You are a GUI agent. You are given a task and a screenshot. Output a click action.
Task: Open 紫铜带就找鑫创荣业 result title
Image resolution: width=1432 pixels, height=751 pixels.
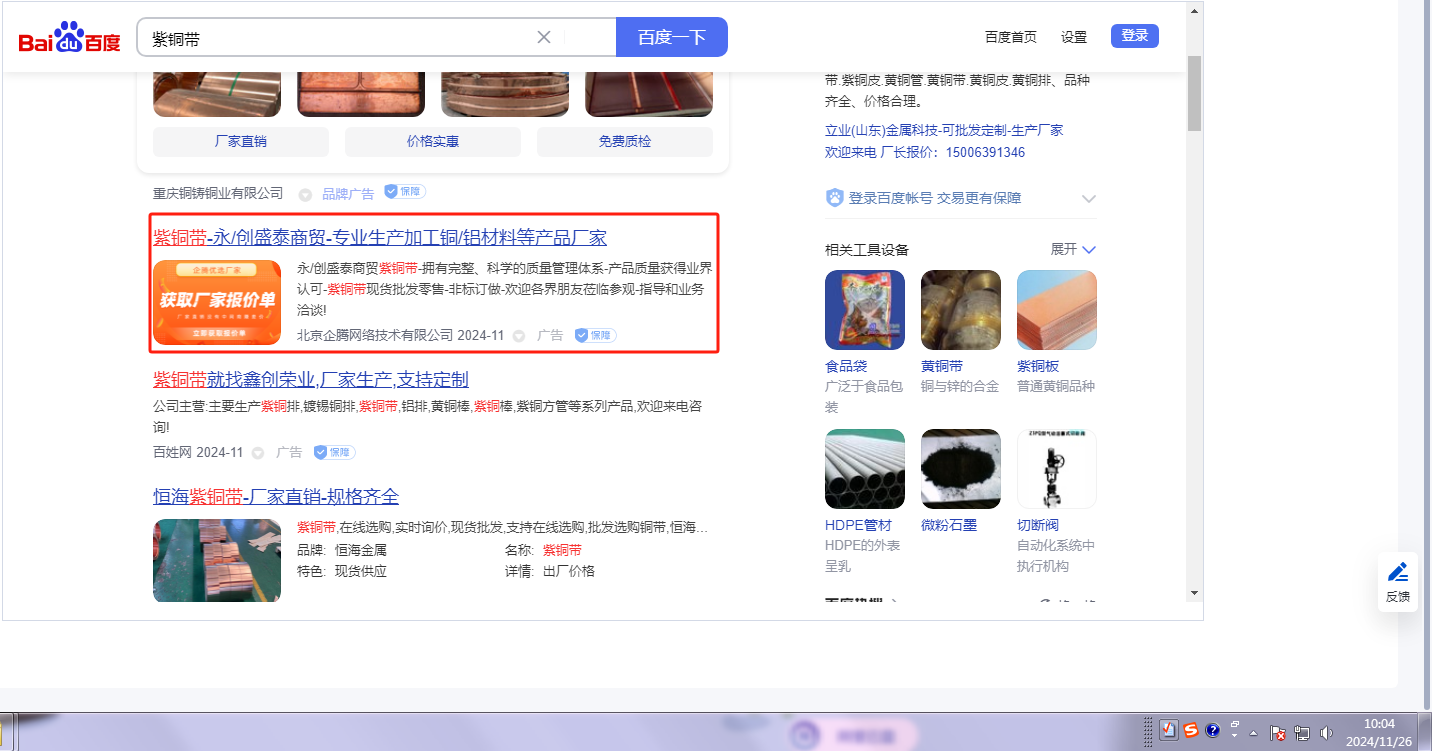(311, 380)
